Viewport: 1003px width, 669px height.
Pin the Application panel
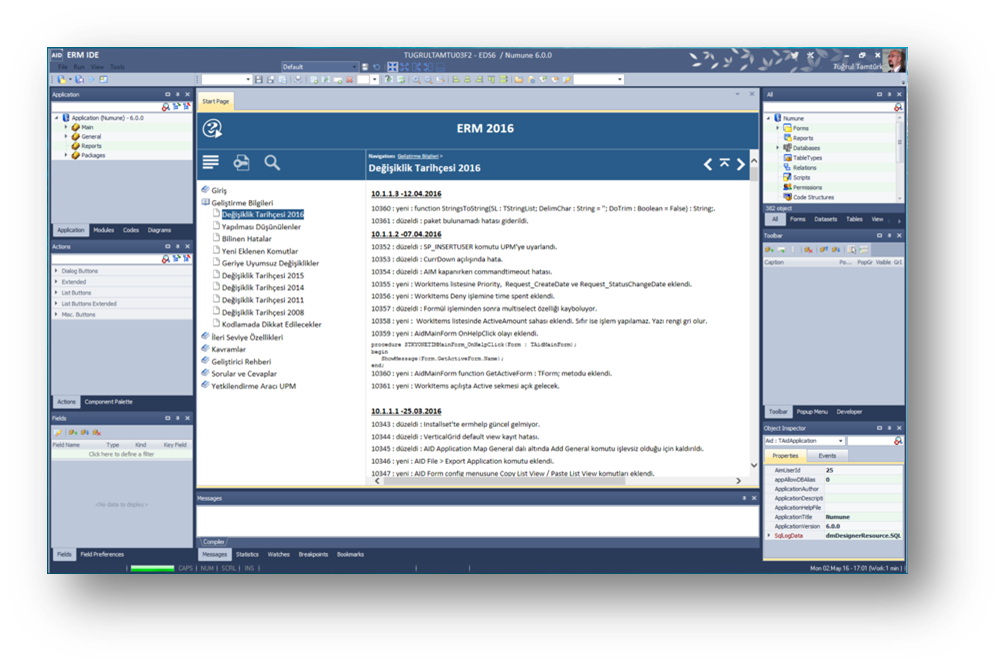pos(178,94)
